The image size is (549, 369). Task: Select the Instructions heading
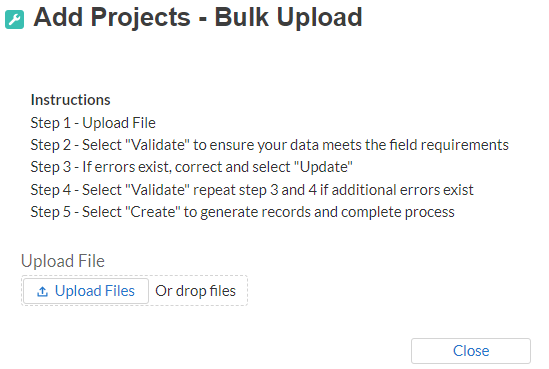pyautogui.click(x=71, y=100)
